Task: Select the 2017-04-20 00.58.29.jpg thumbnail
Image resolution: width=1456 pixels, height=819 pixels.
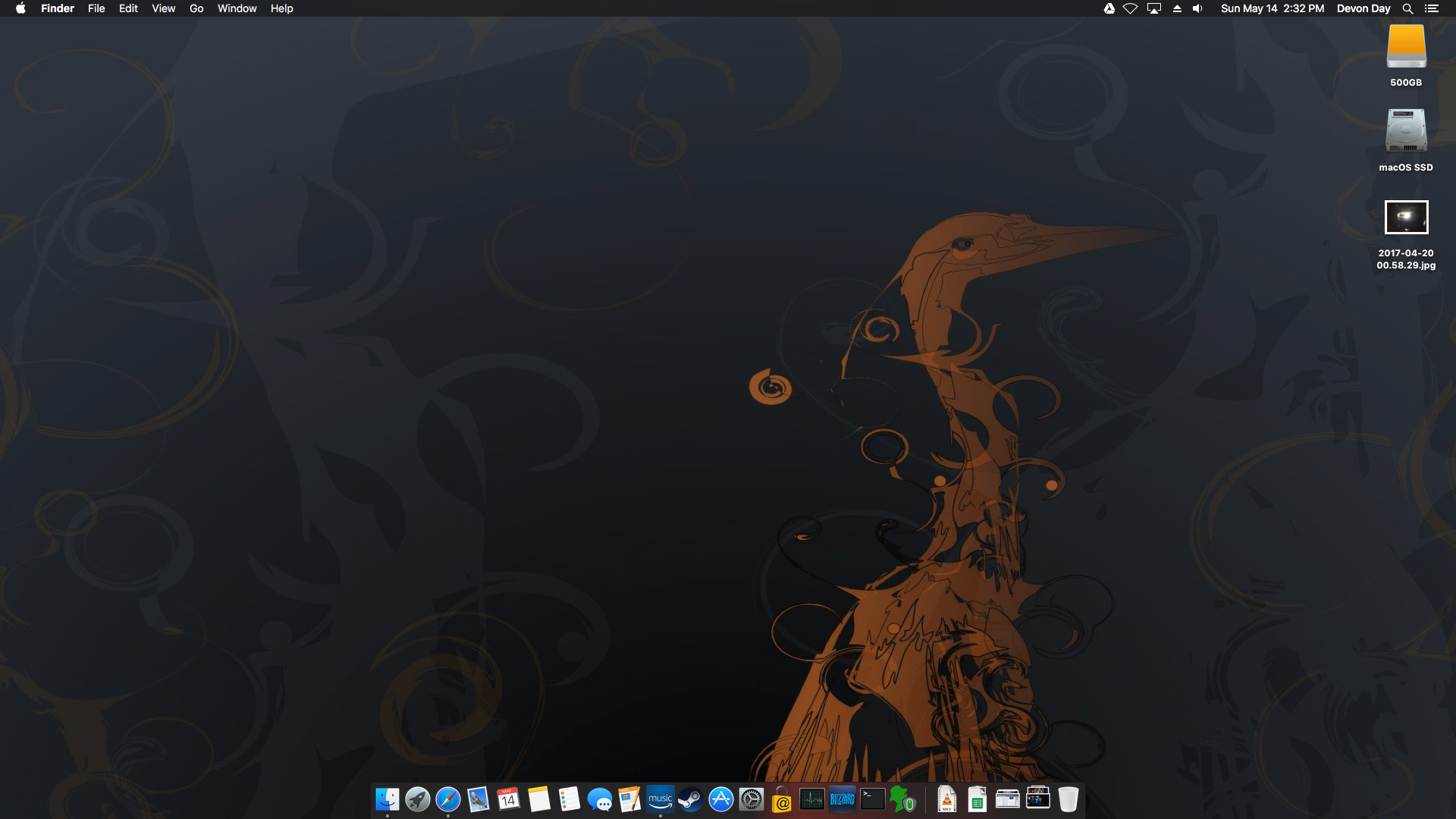Action: [x=1406, y=218]
